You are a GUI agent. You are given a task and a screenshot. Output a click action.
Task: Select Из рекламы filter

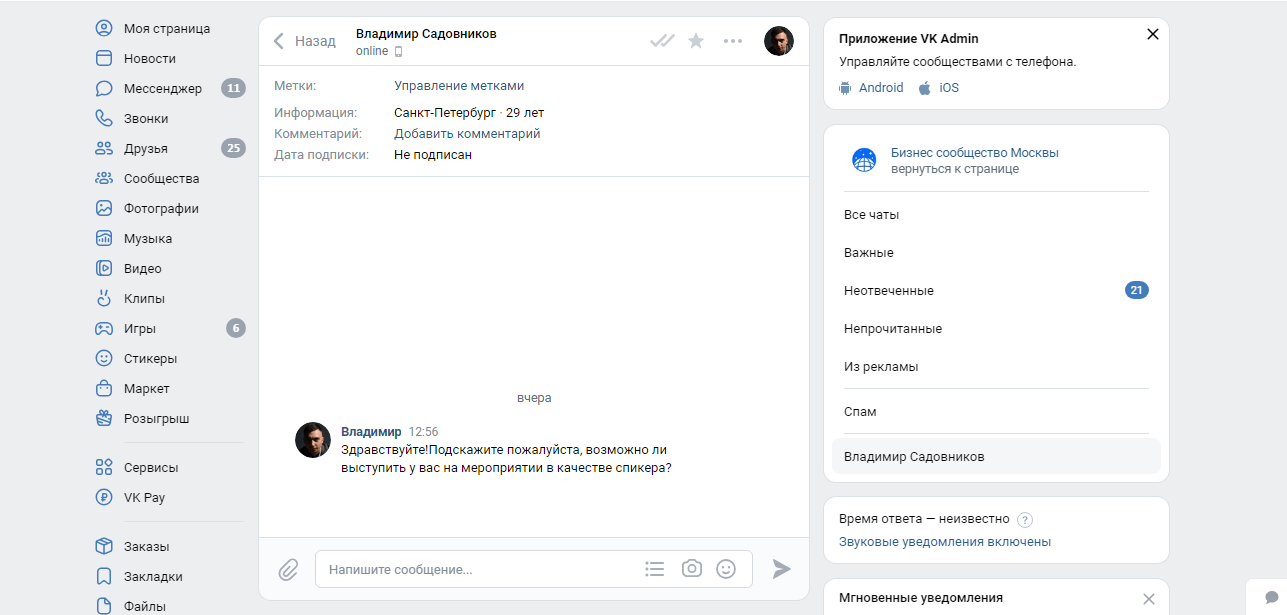(x=996, y=367)
